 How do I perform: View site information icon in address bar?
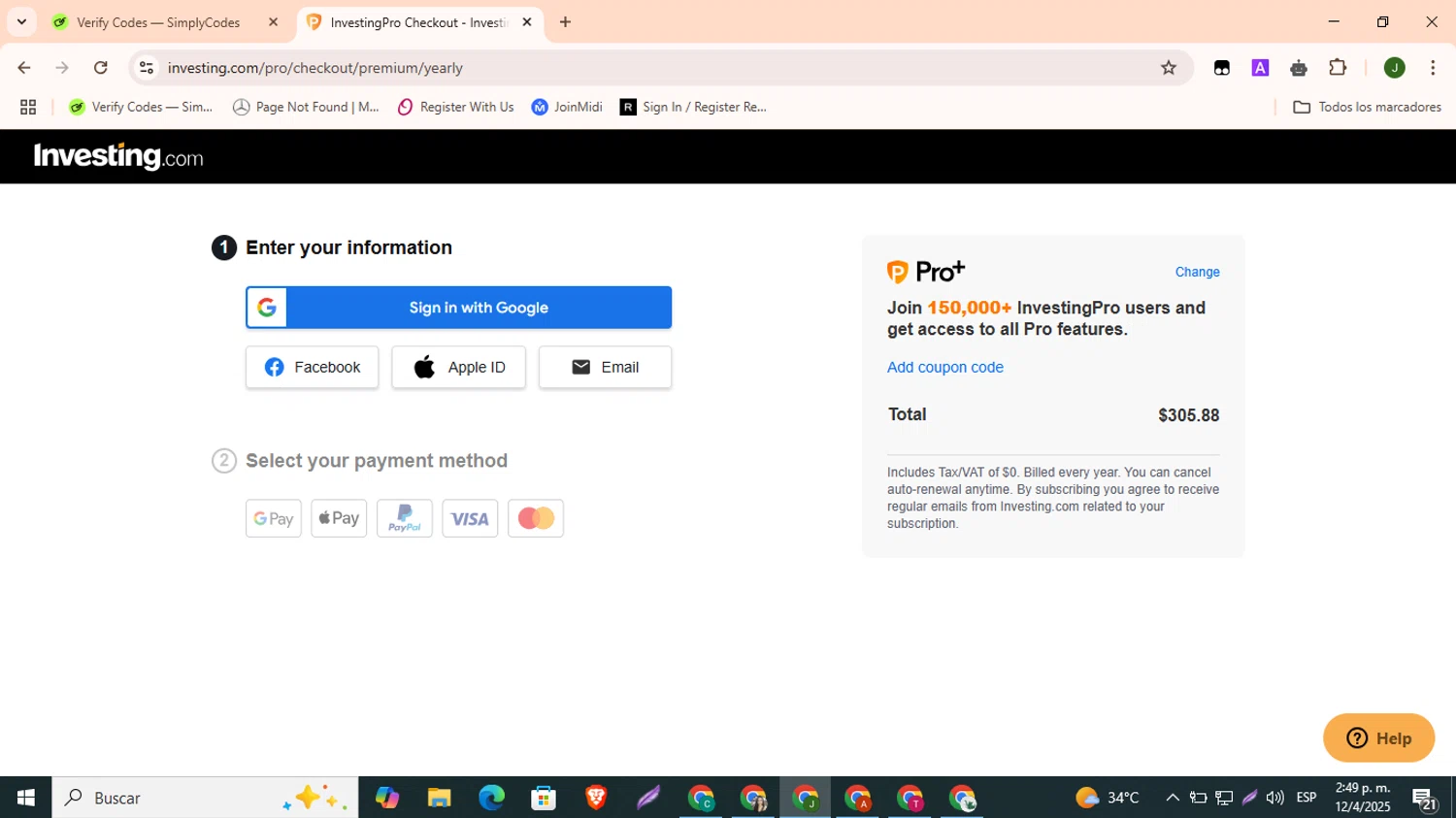tap(147, 68)
